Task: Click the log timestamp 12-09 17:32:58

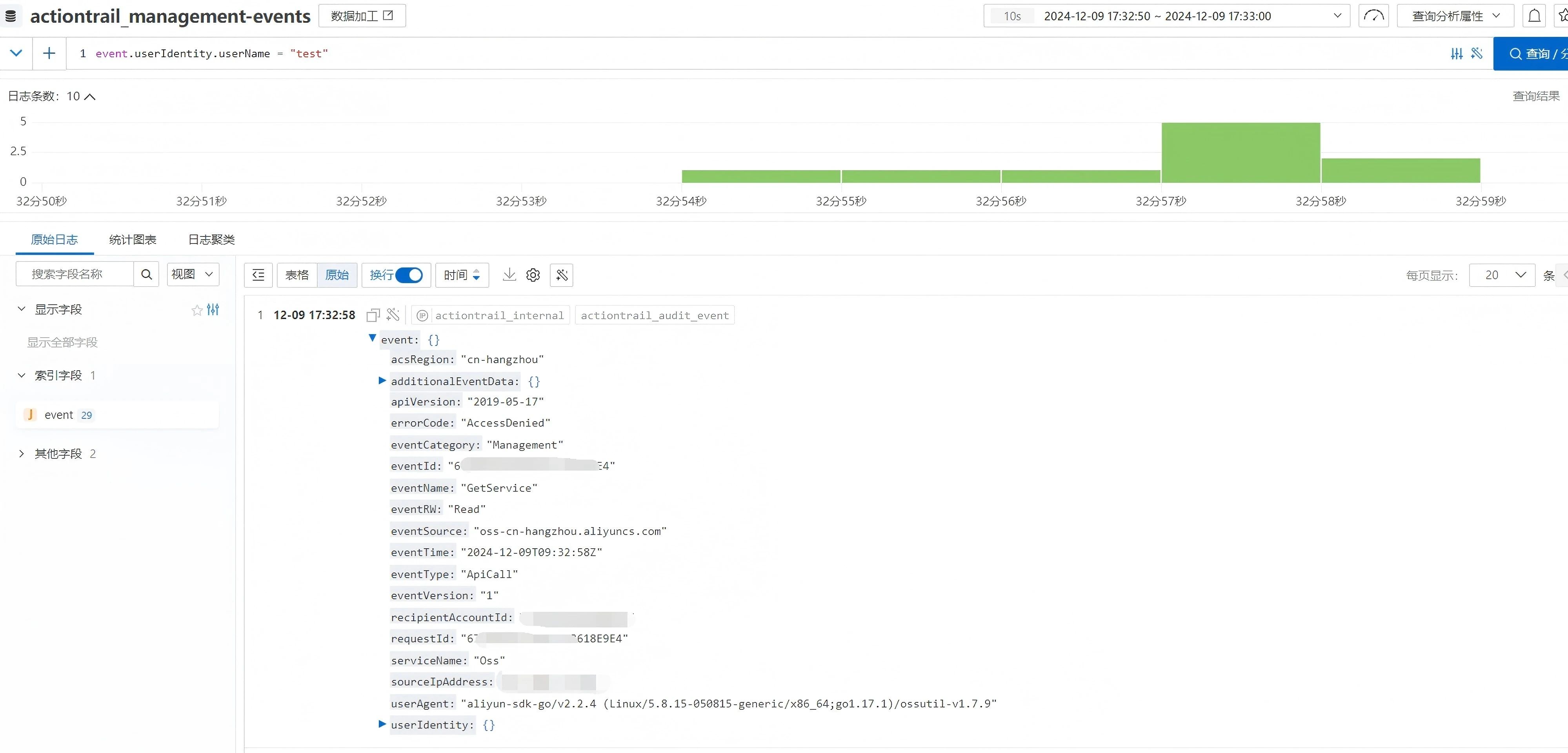Action: tap(314, 315)
